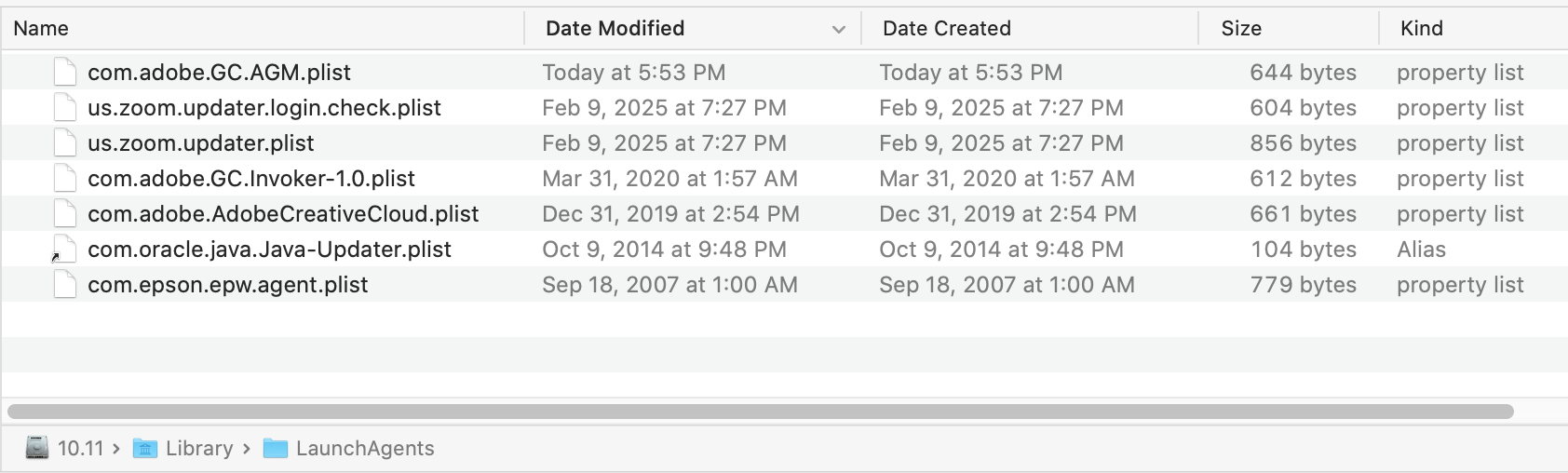Click the LaunchAgents folder icon in path bar

[276, 449]
